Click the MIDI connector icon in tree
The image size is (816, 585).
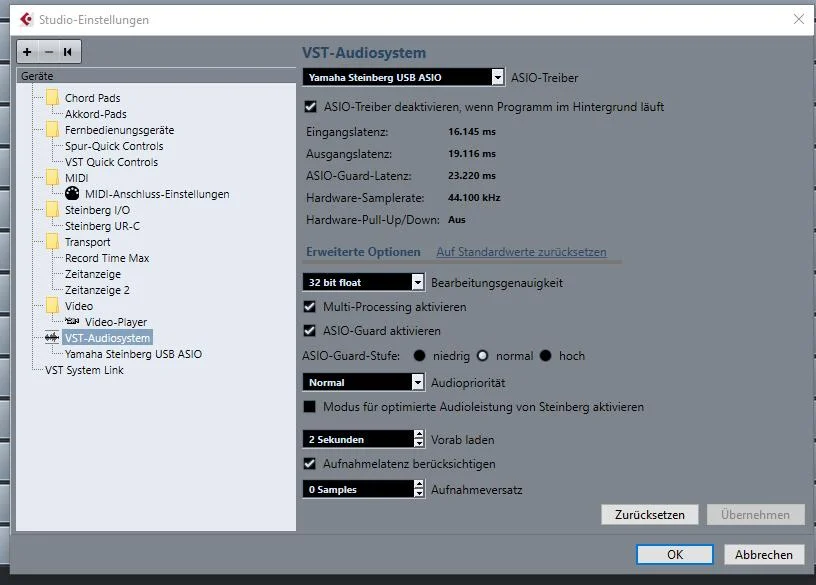click(x=72, y=194)
